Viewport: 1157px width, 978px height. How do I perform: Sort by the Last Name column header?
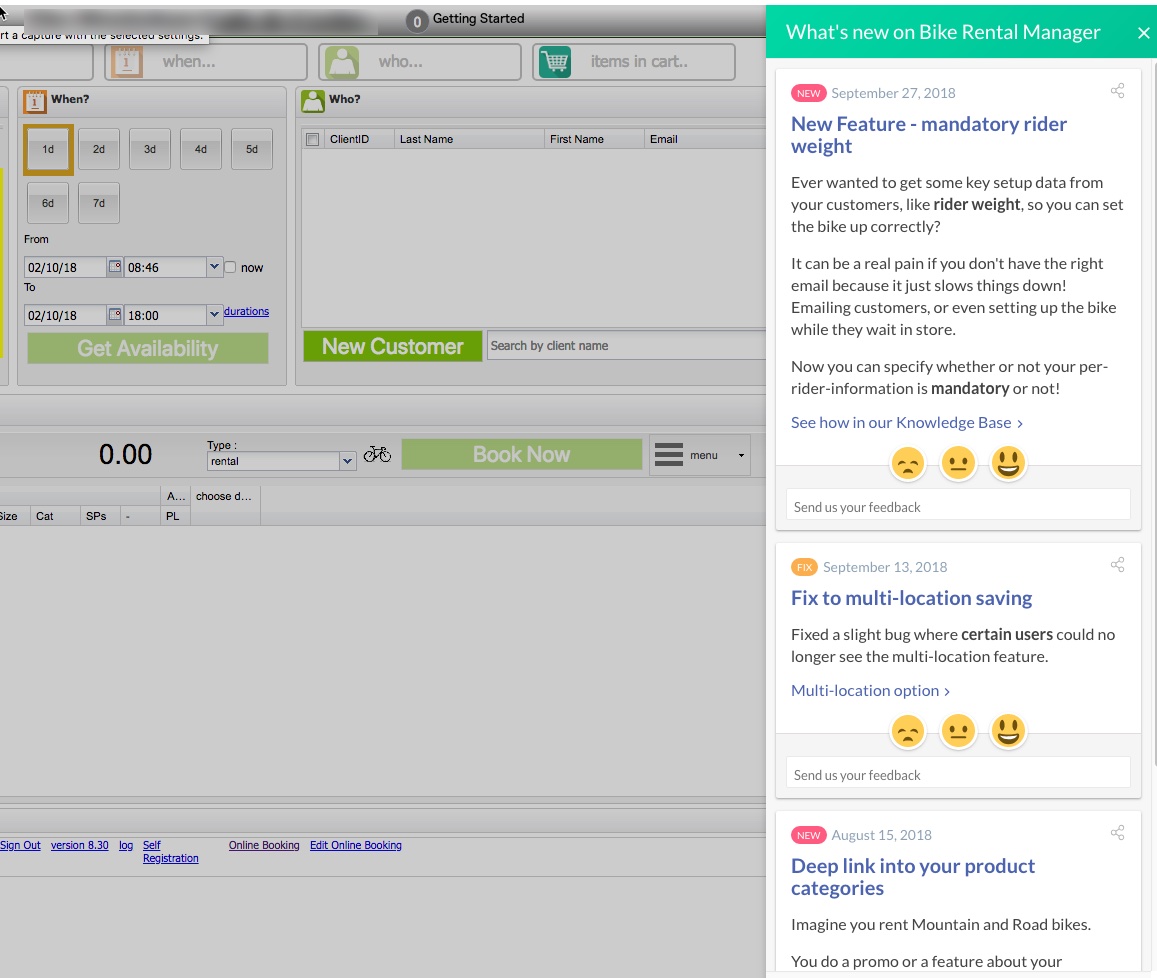click(469, 140)
